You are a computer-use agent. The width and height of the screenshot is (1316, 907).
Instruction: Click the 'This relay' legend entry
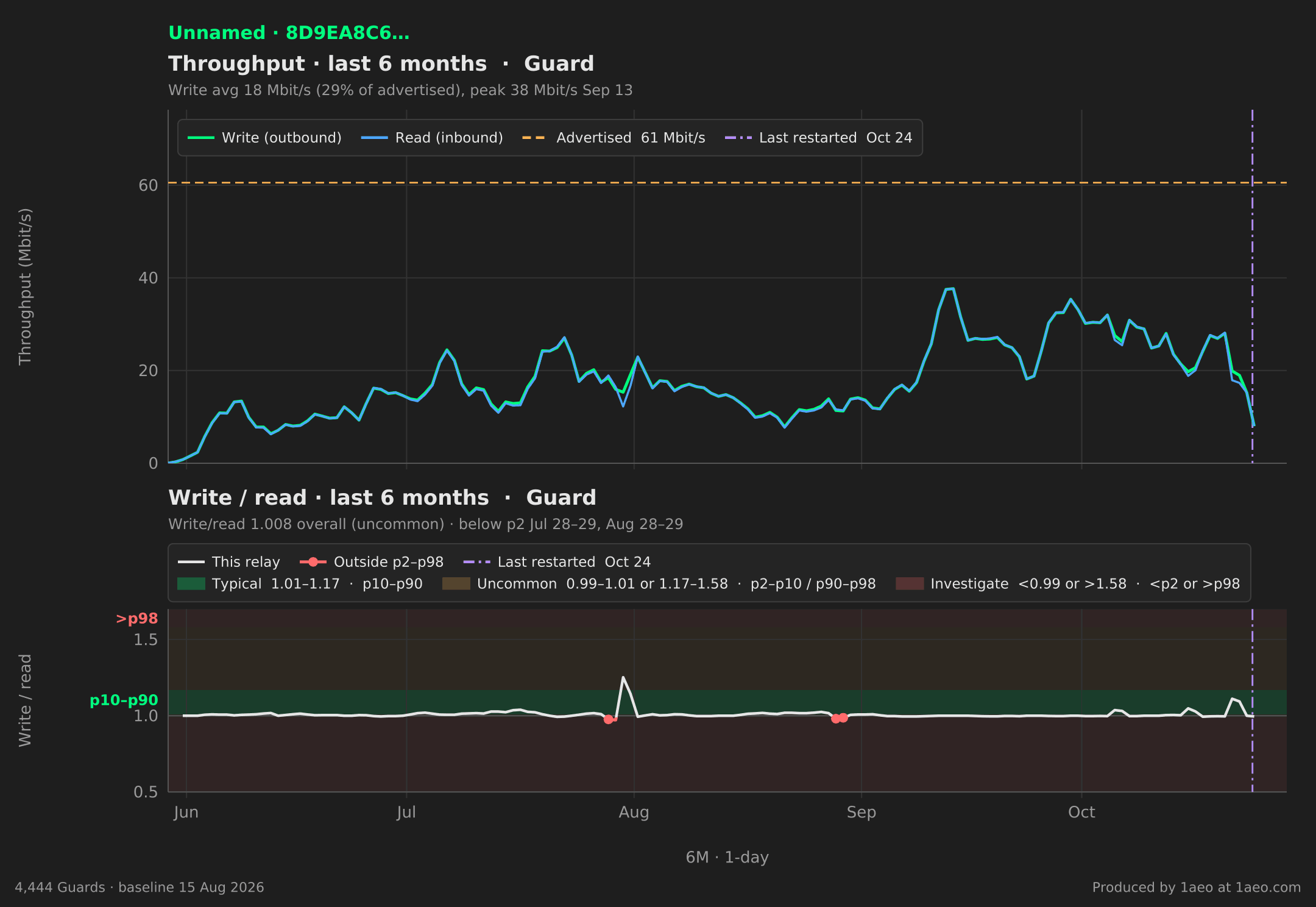(229, 562)
